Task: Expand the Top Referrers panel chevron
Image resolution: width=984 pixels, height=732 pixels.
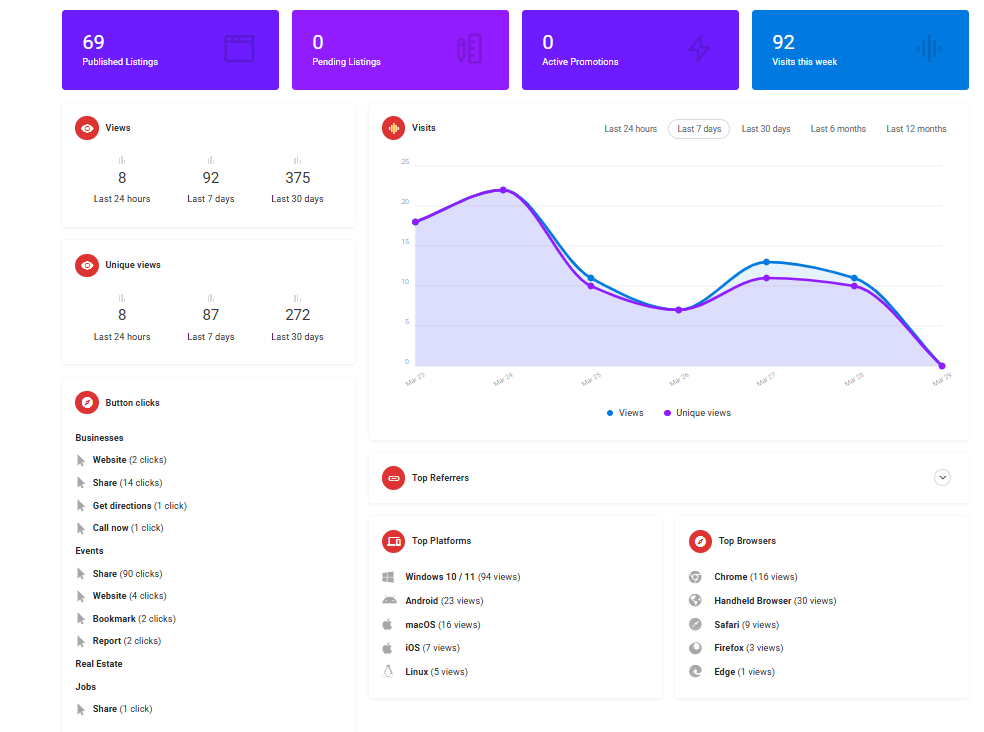Action: tap(942, 478)
